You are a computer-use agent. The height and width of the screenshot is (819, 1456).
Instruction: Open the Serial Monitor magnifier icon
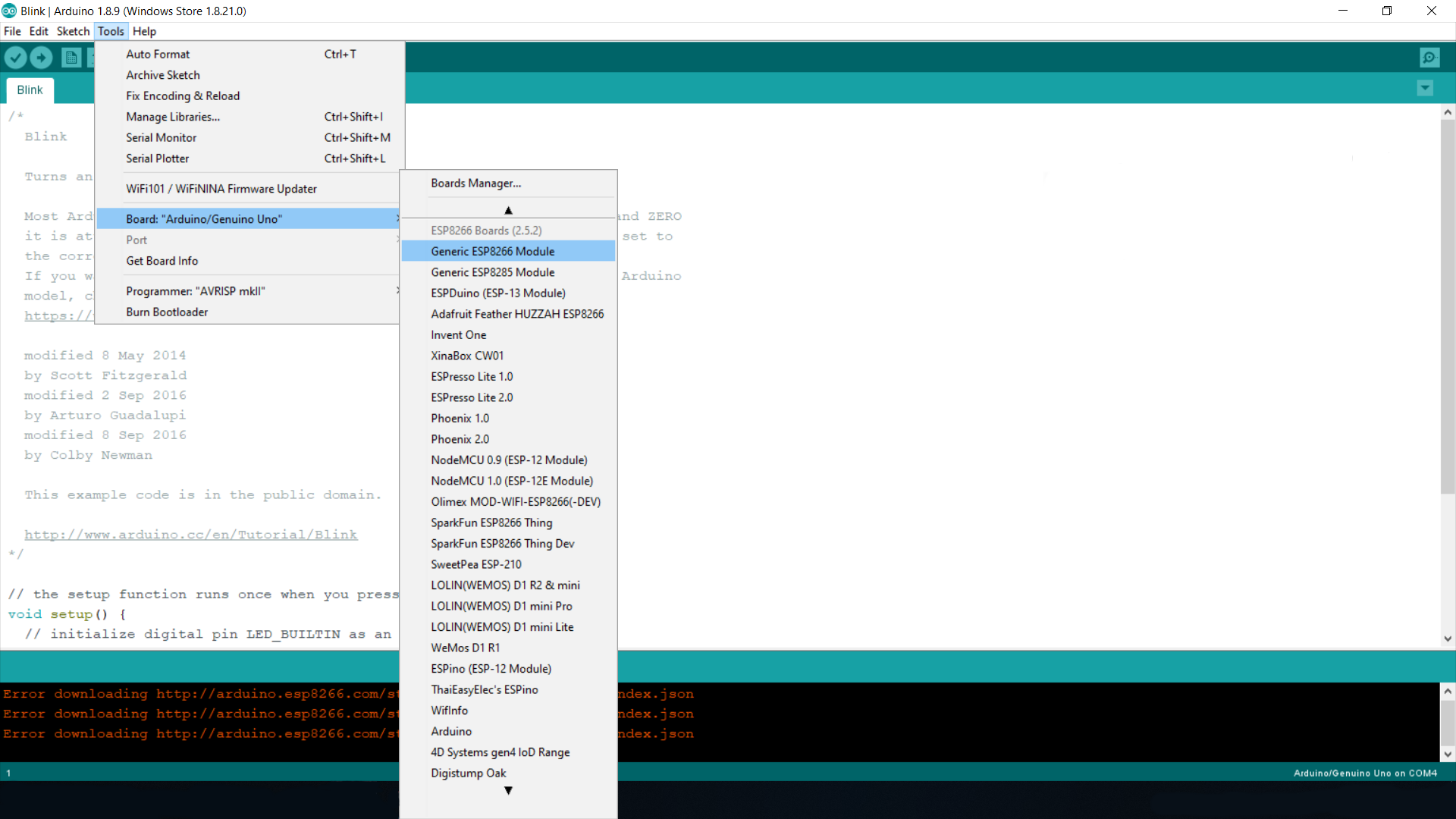1429,58
